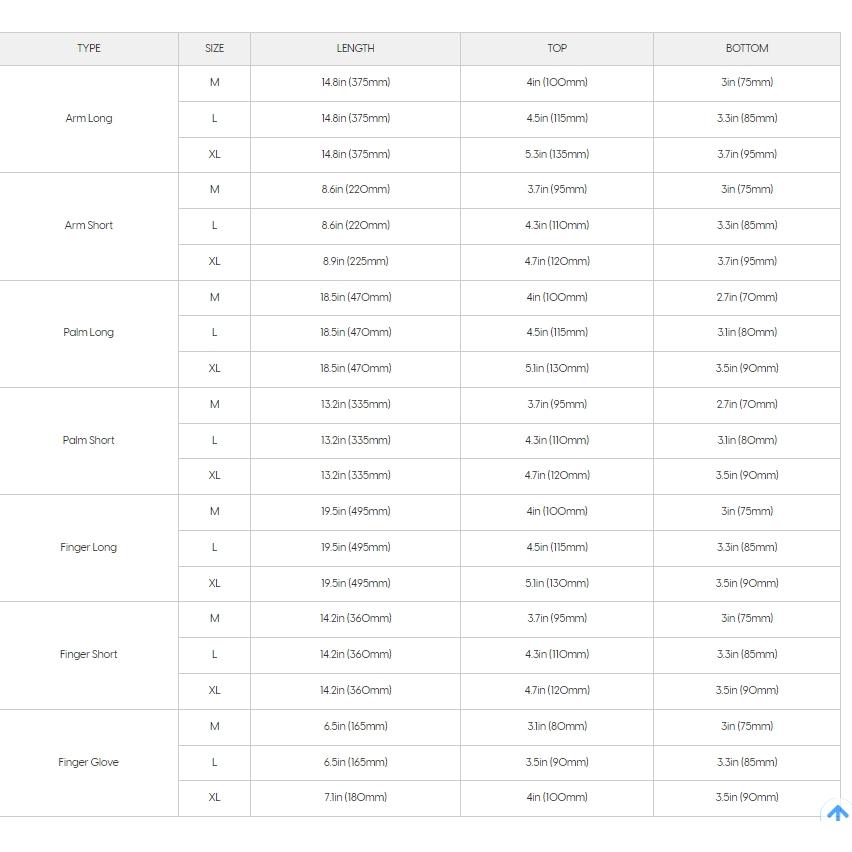Select the 3.1in (80mm) top cell
The width and height of the screenshot is (852, 852).
tap(557, 726)
